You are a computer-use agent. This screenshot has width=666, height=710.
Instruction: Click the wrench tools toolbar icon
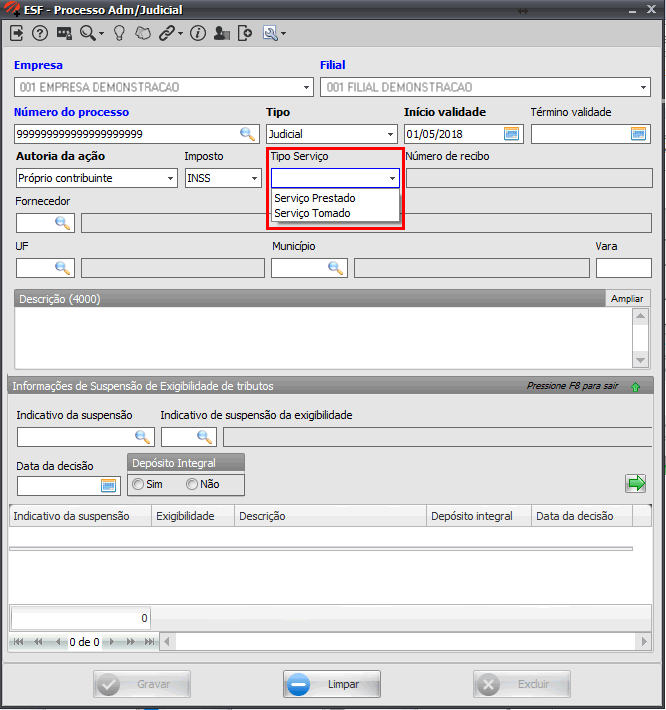270,33
